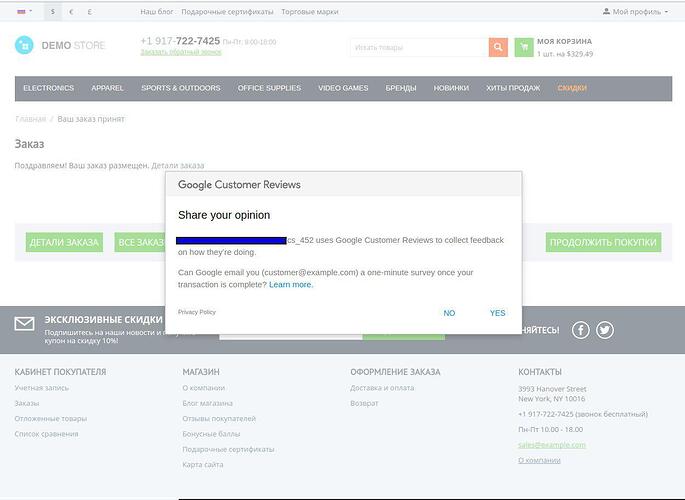This screenshot has height=500, width=685.
Task: Click YES in Google Customer Reviews dialog
Action: (x=497, y=313)
